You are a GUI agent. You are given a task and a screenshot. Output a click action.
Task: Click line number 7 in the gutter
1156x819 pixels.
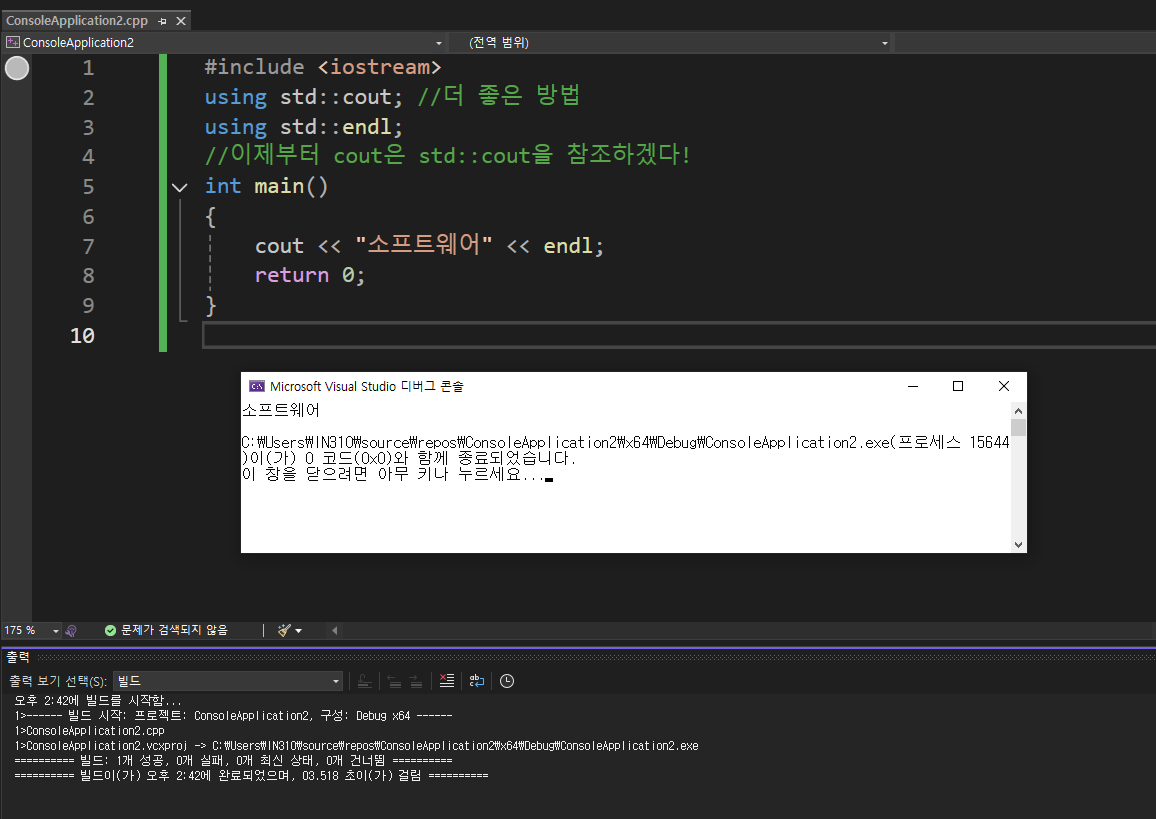(88, 246)
